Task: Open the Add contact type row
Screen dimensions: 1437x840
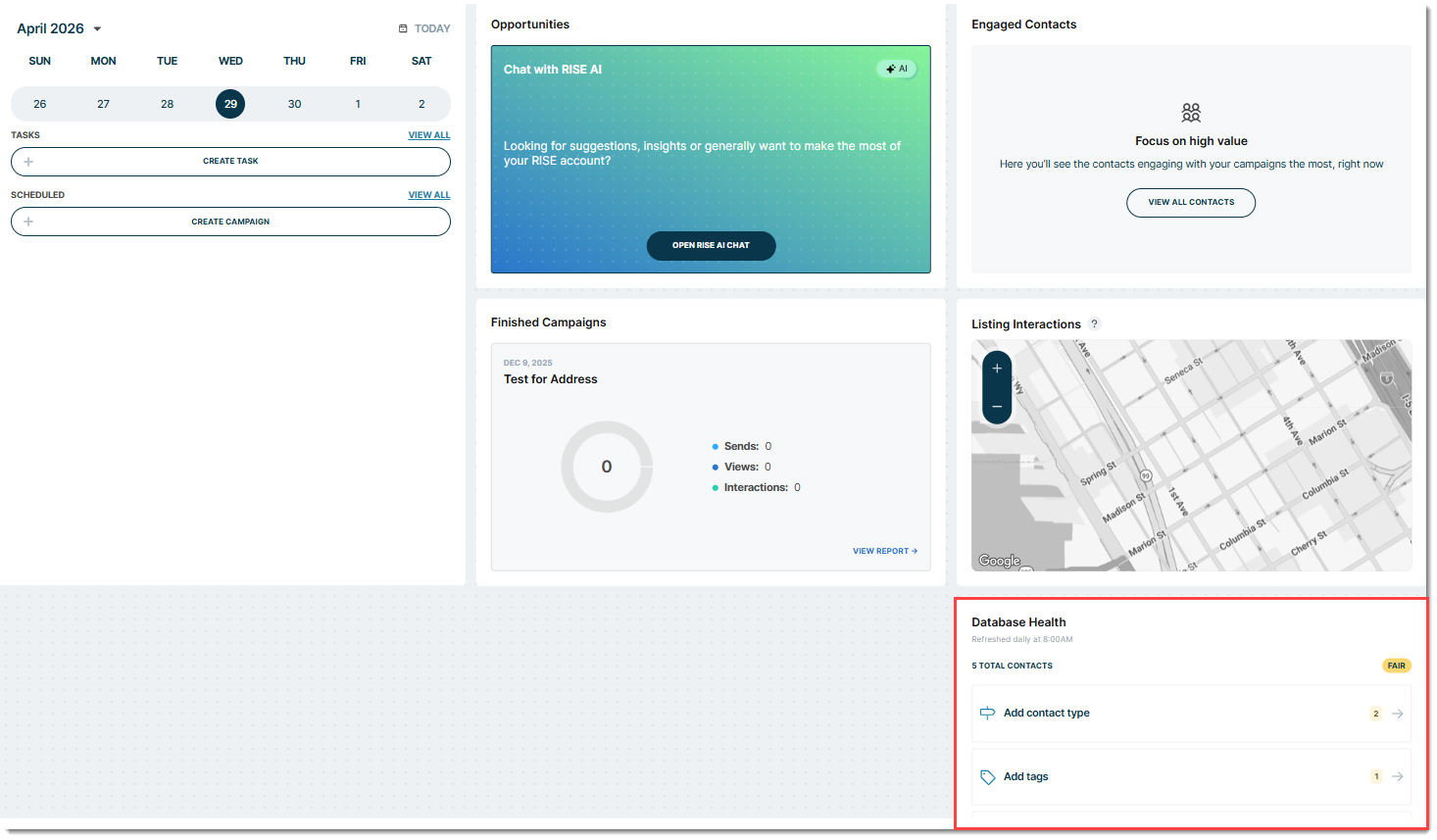Action: [x=1191, y=714]
